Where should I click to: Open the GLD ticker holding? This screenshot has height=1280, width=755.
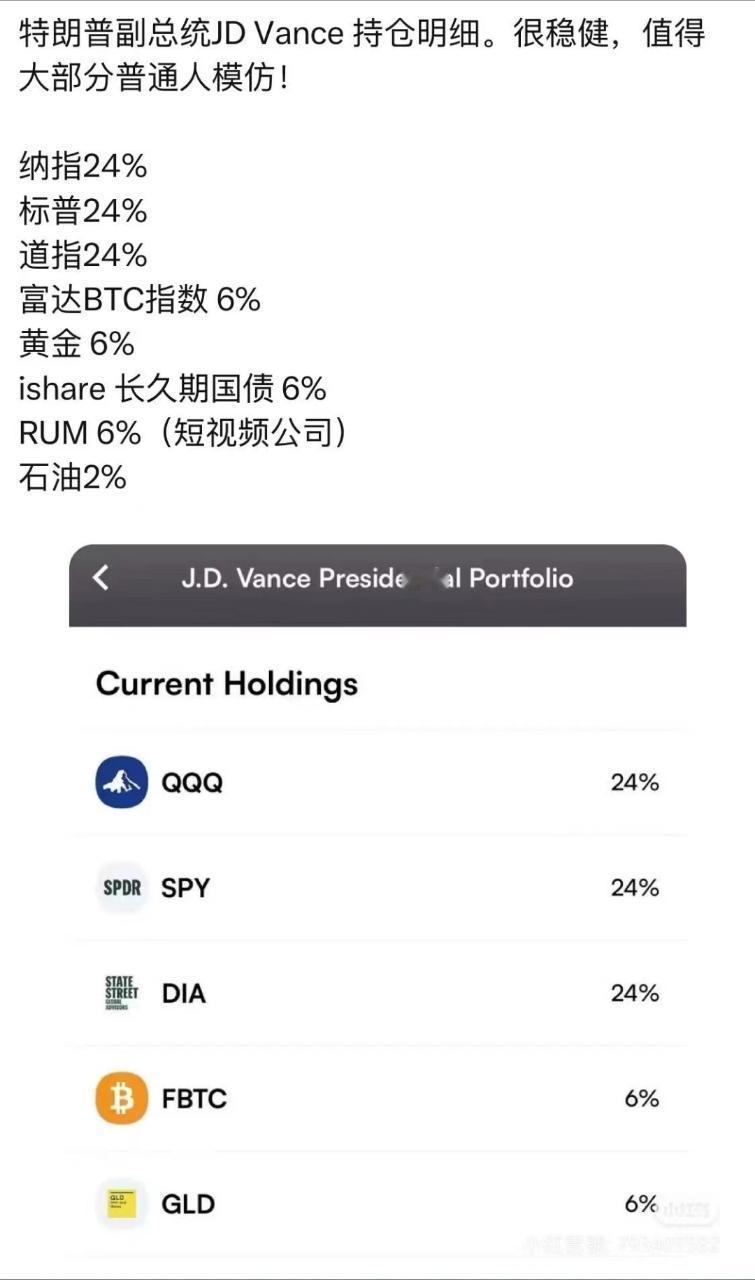(x=188, y=1204)
